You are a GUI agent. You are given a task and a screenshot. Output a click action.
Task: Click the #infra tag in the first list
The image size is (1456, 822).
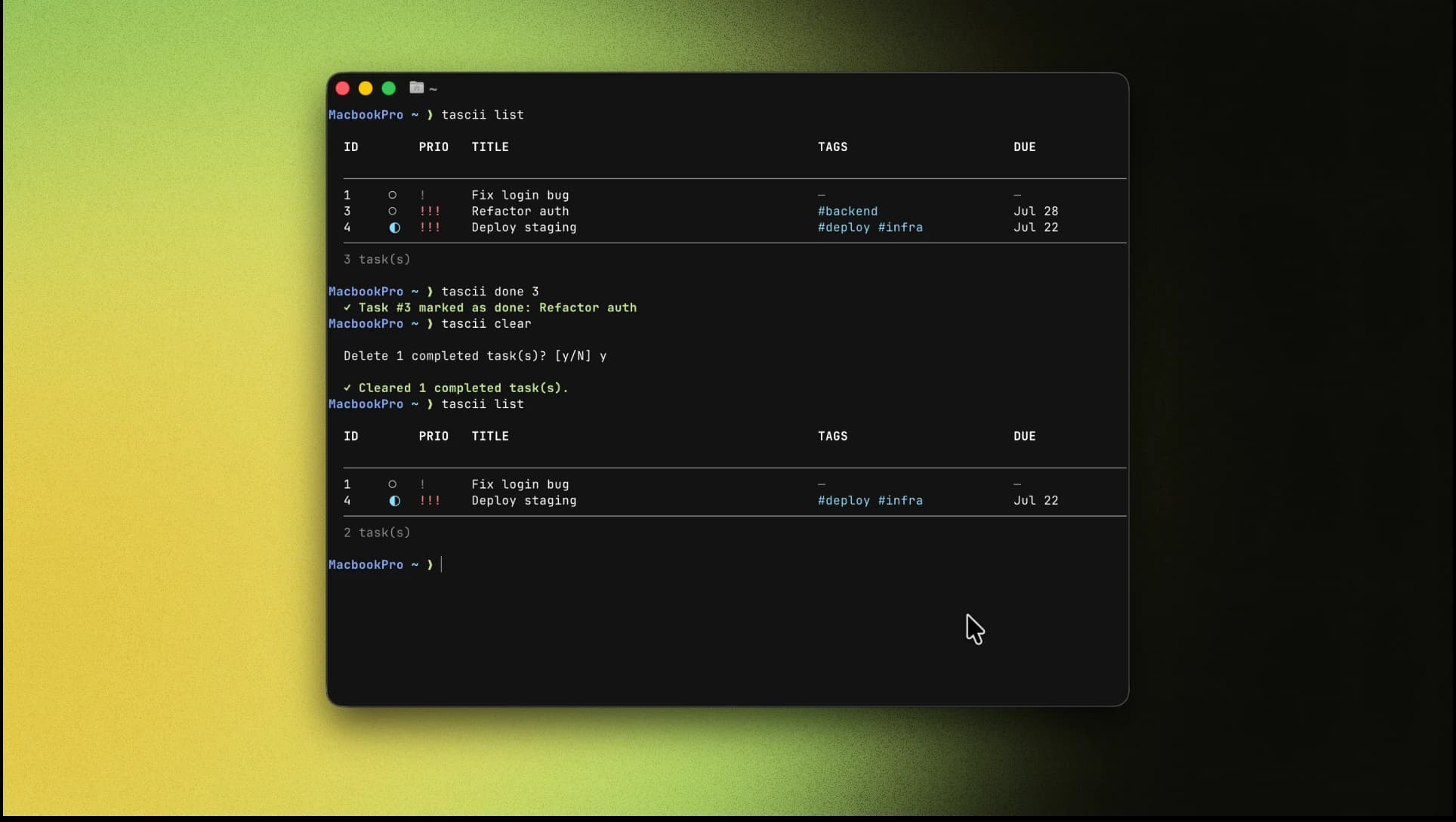(900, 227)
